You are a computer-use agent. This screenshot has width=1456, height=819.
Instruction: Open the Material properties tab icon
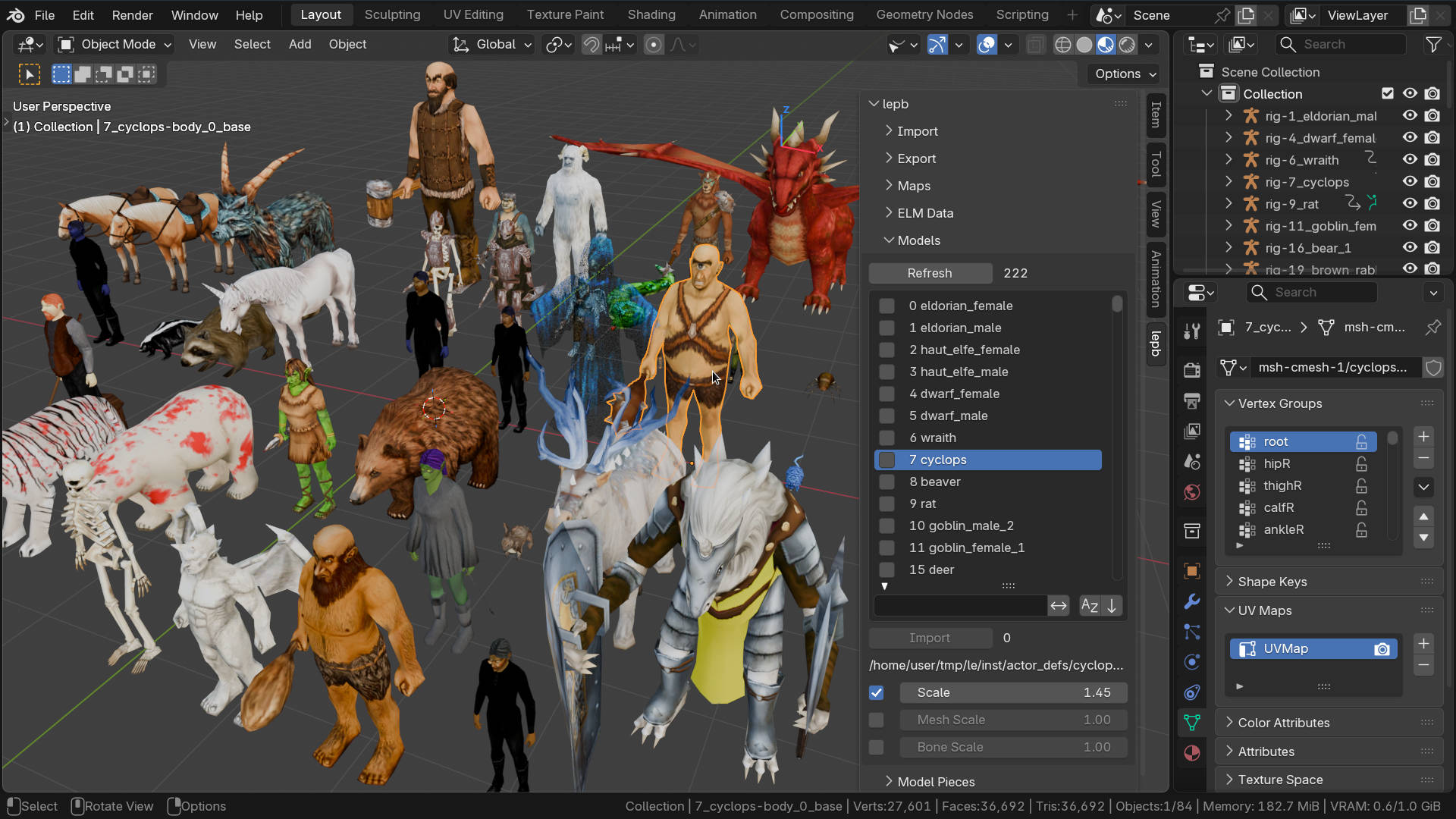(1191, 753)
